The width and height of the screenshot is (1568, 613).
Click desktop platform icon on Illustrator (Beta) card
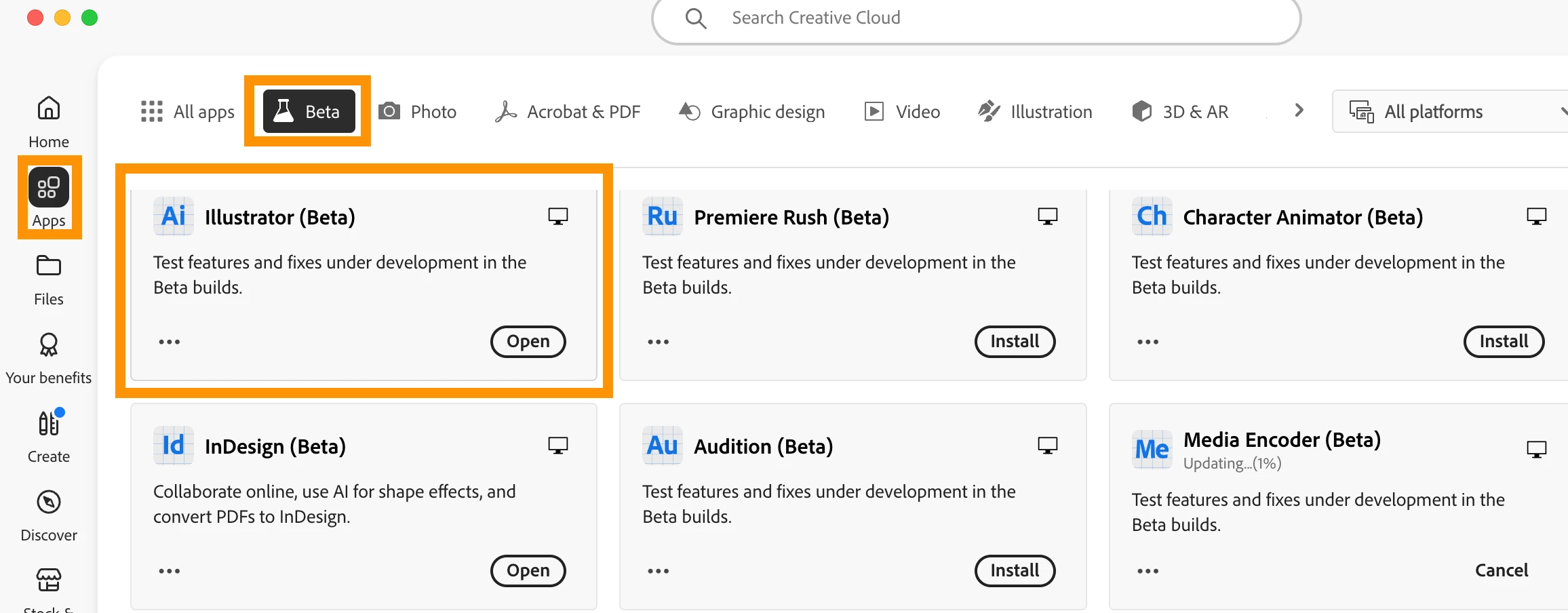pos(558,216)
